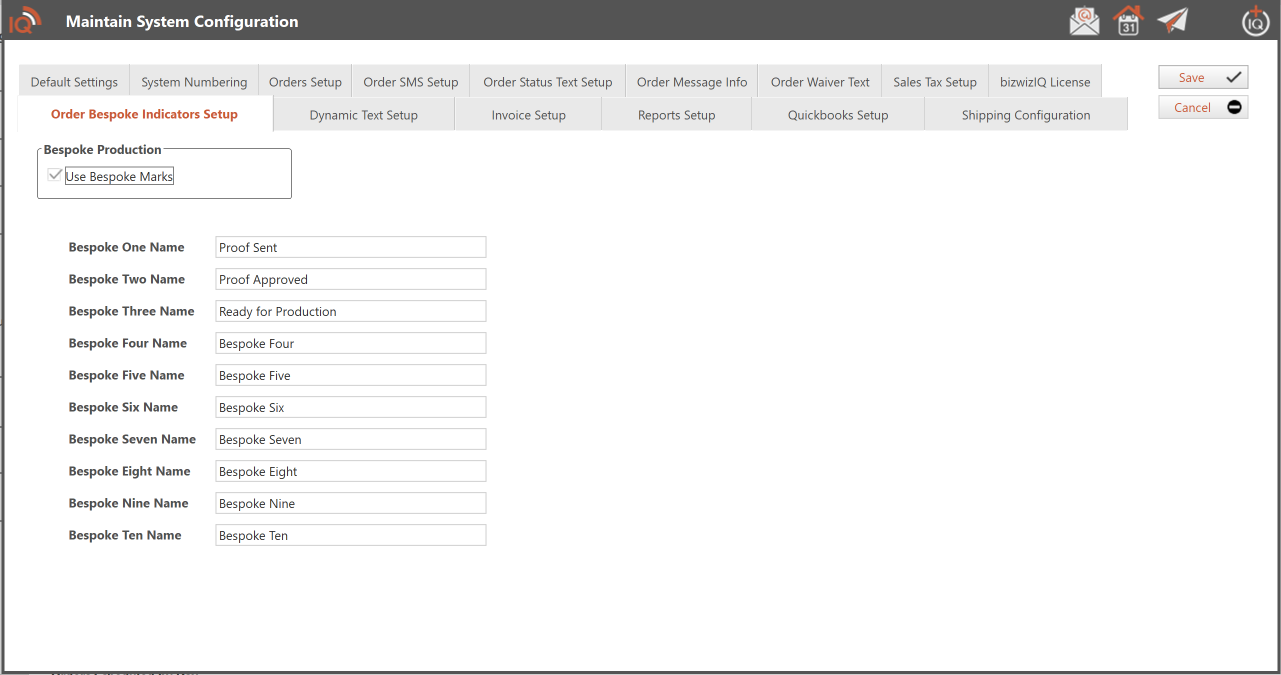The image size is (1281, 675).
Task: Focus the Bespoke Three Name text box
Action: [x=350, y=311]
